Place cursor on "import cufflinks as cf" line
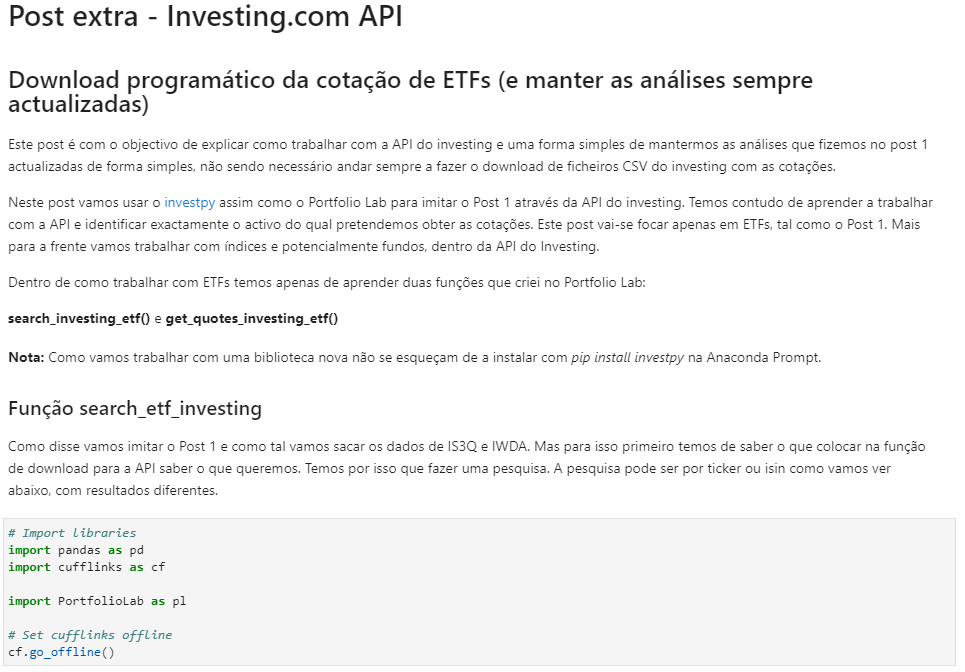965x672 pixels. pyautogui.click(x=86, y=567)
